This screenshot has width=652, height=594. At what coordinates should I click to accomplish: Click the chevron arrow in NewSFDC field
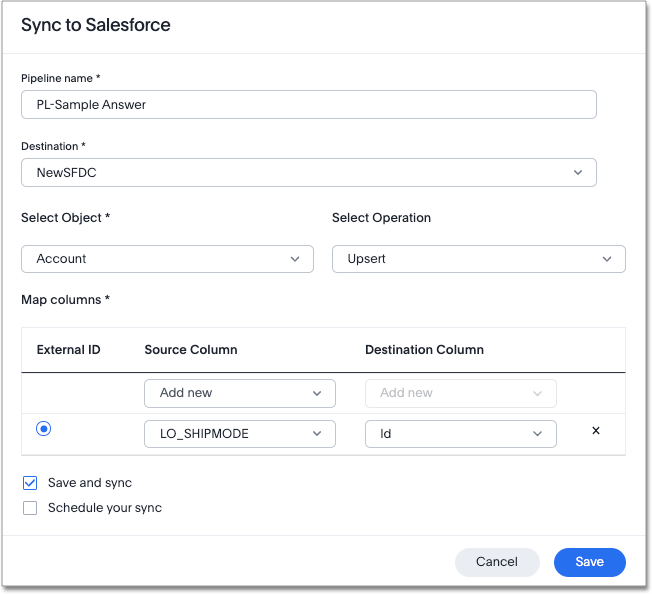click(x=578, y=172)
